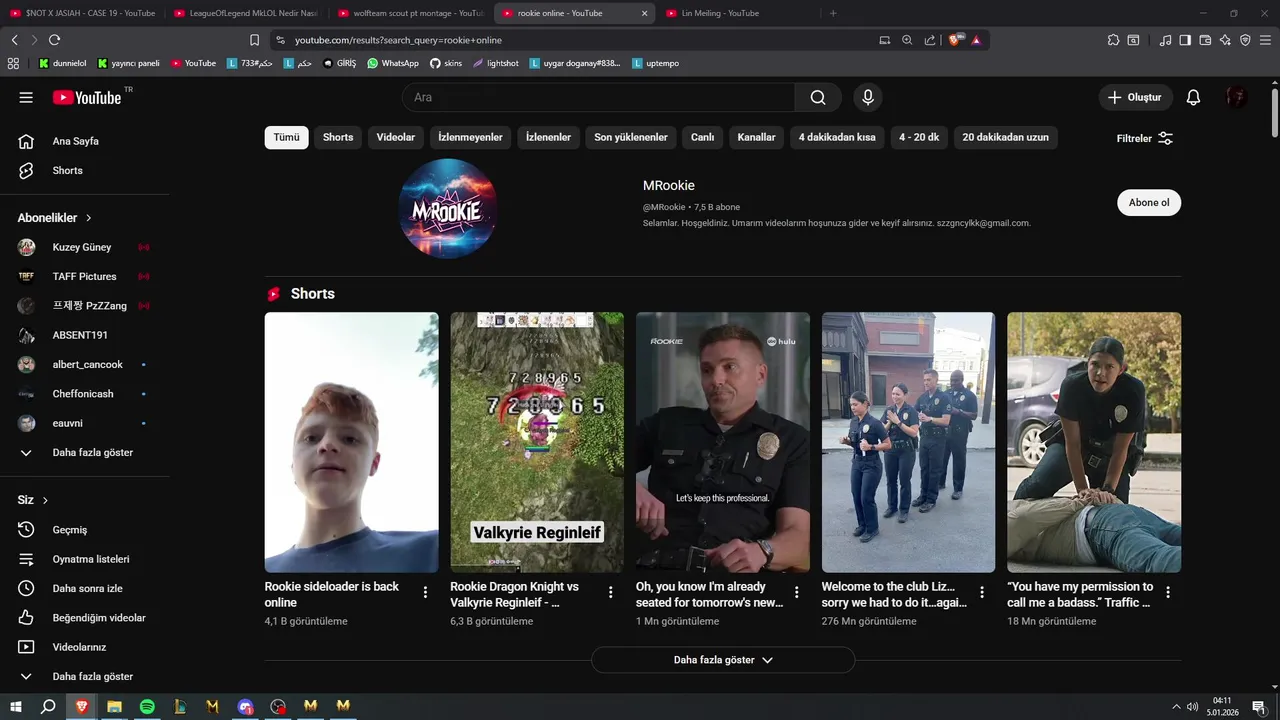Open the Filtreler filter panel
Image resolution: width=1280 pixels, height=720 pixels.
pyautogui.click(x=1145, y=138)
